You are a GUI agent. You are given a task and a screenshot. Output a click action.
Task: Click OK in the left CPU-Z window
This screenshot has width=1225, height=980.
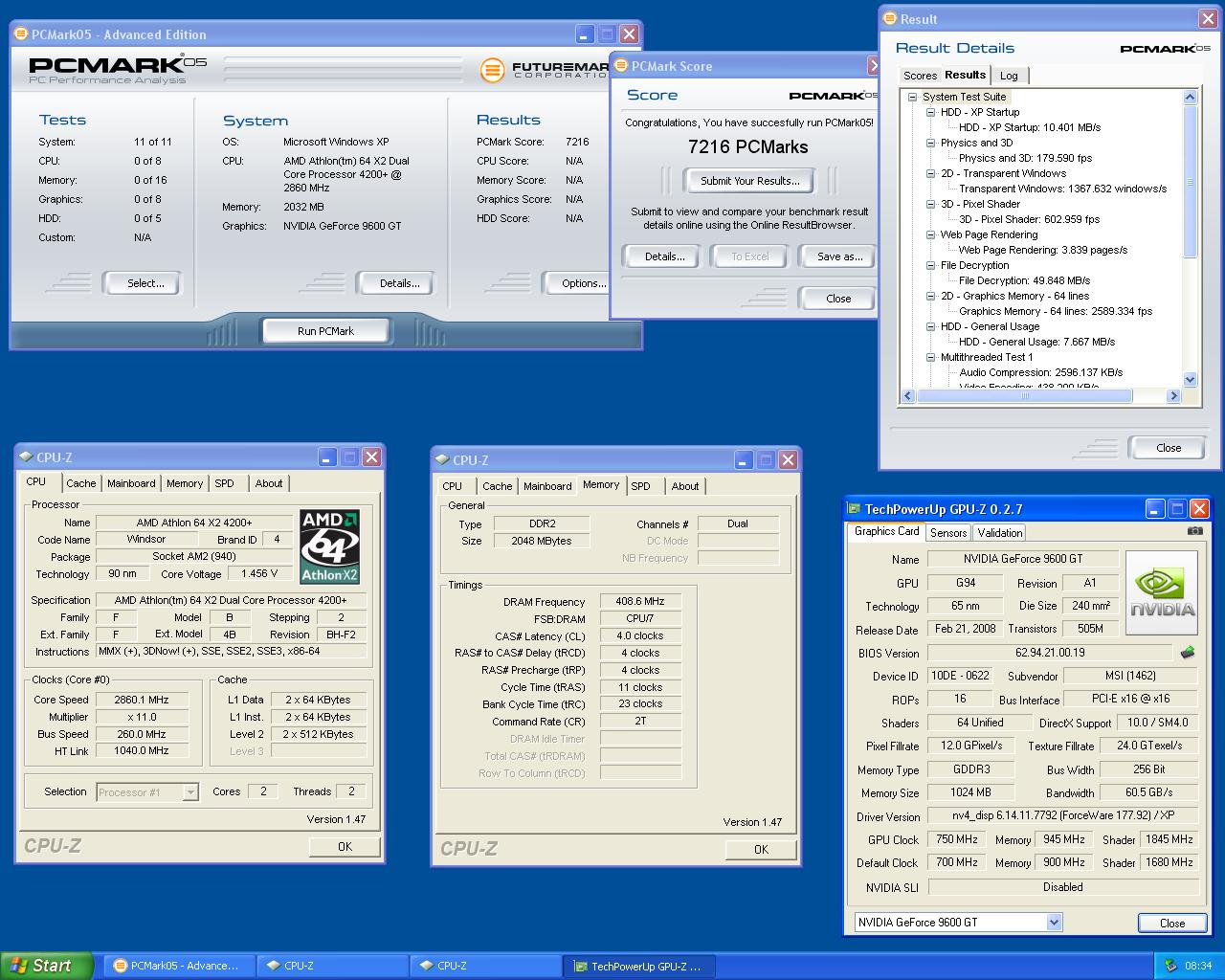click(x=345, y=847)
